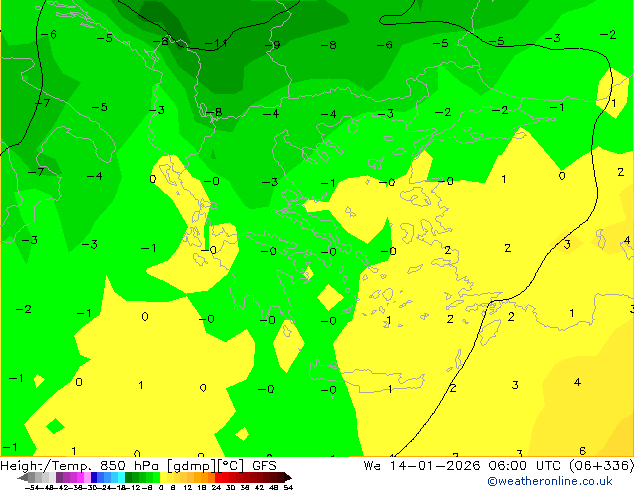Click the gray swatch in the color scale
Screen dimensions: 634x490
point(32,478)
